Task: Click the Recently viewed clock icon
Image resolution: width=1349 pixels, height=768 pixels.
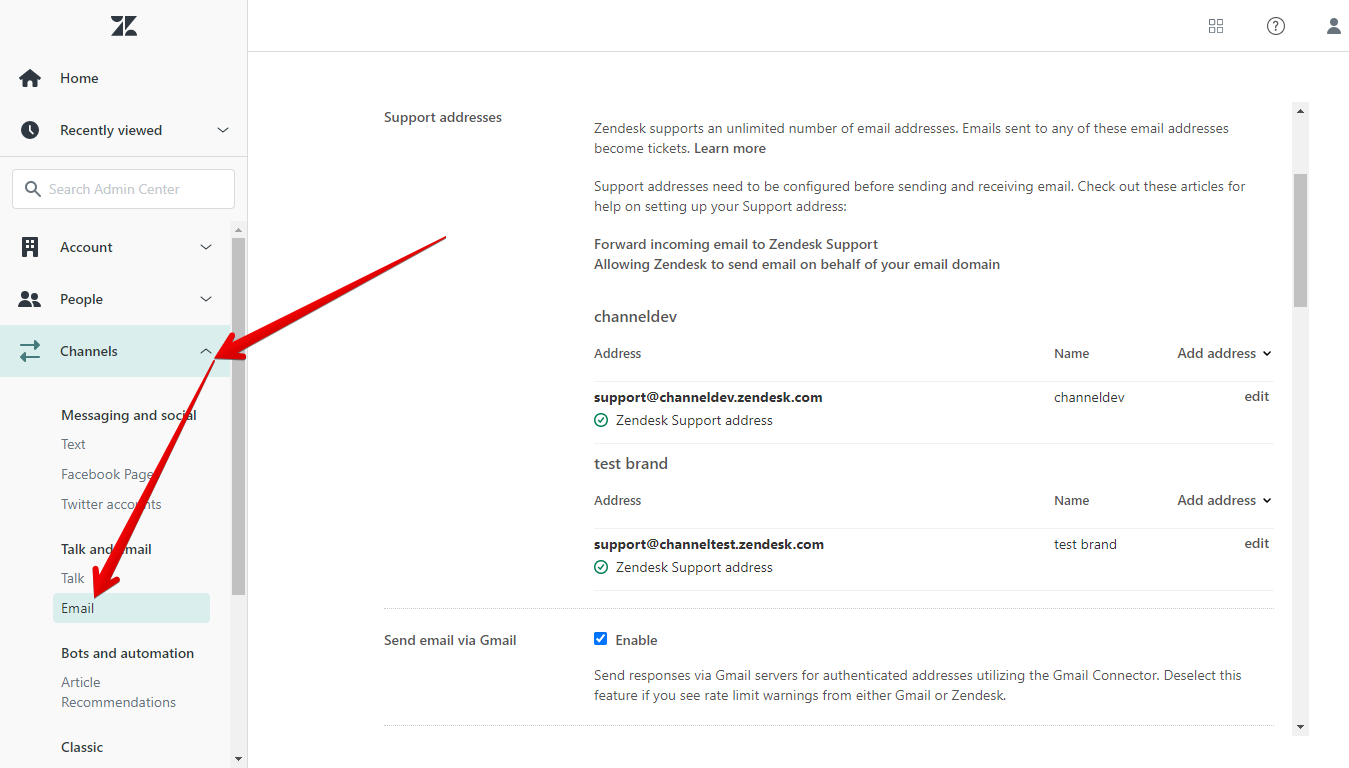Action: [x=30, y=130]
